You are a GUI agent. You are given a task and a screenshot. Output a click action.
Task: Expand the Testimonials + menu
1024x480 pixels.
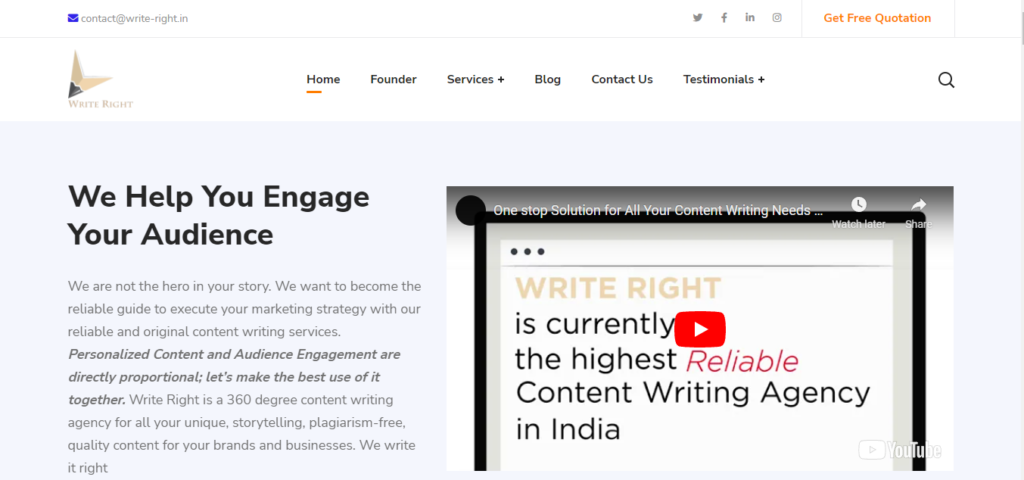[x=723, y=80]
